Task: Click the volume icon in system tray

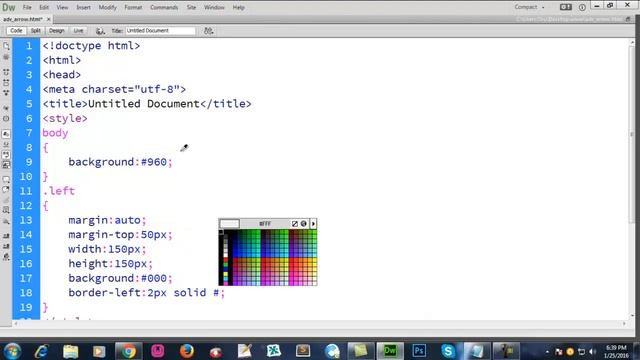Action: tap(593, 351)
